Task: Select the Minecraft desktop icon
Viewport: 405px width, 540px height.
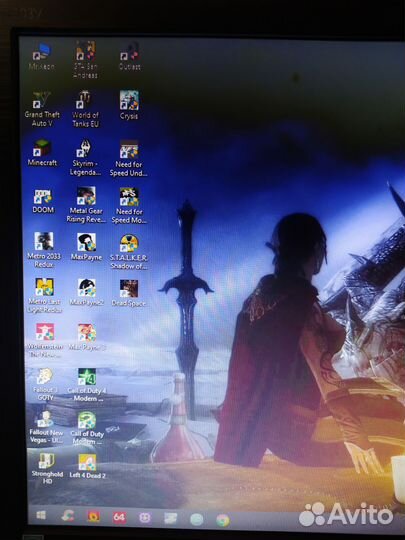Action: (42, 153)
